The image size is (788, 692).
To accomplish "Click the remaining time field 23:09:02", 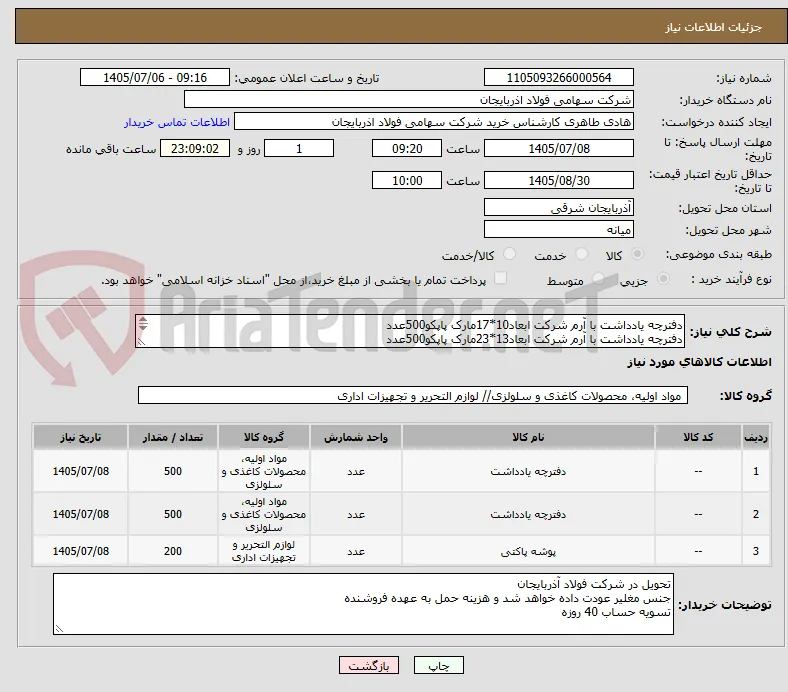I will (x=195, y=148).
